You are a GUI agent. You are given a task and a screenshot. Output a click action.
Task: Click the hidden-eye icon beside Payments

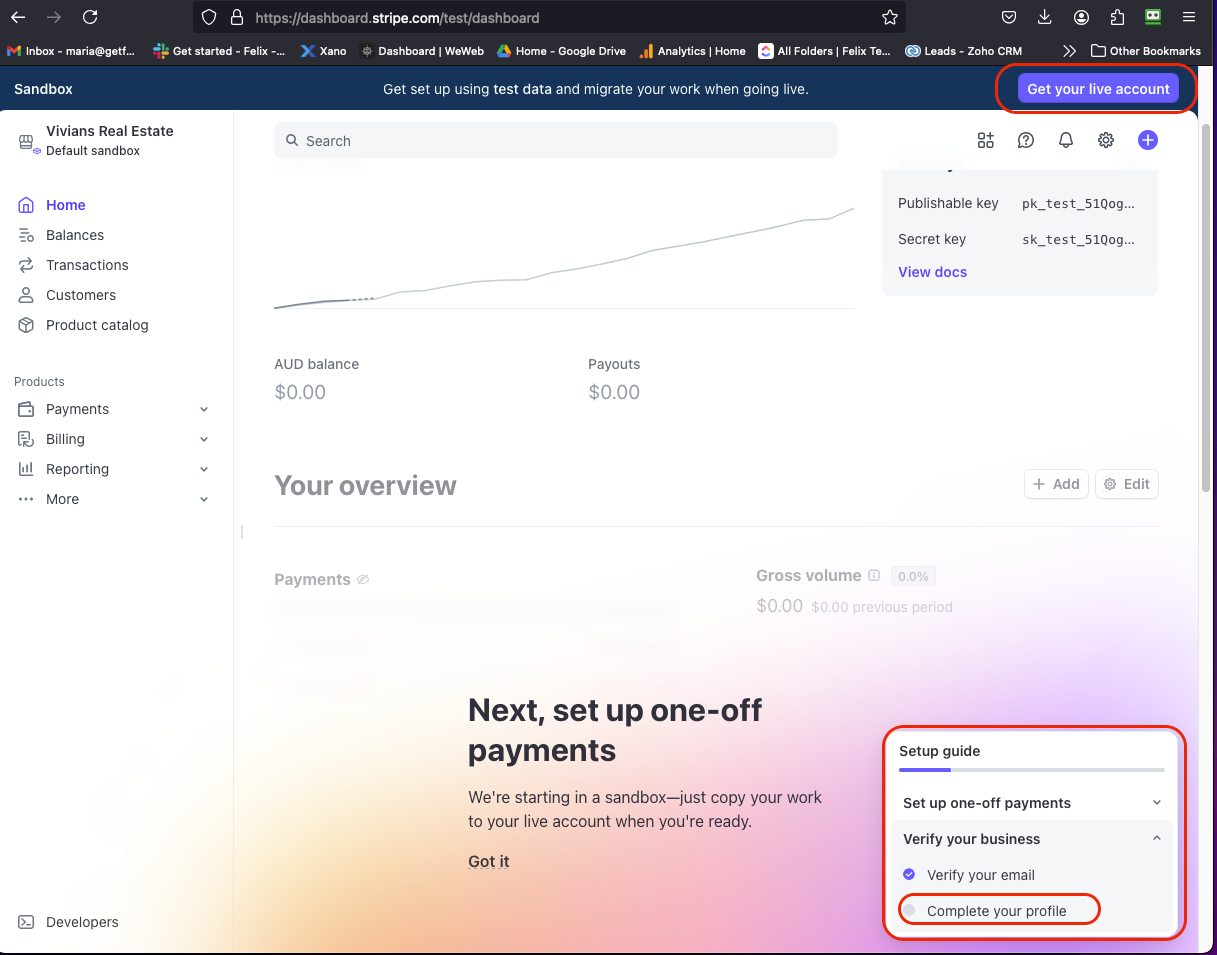click(x=363, y=580)
